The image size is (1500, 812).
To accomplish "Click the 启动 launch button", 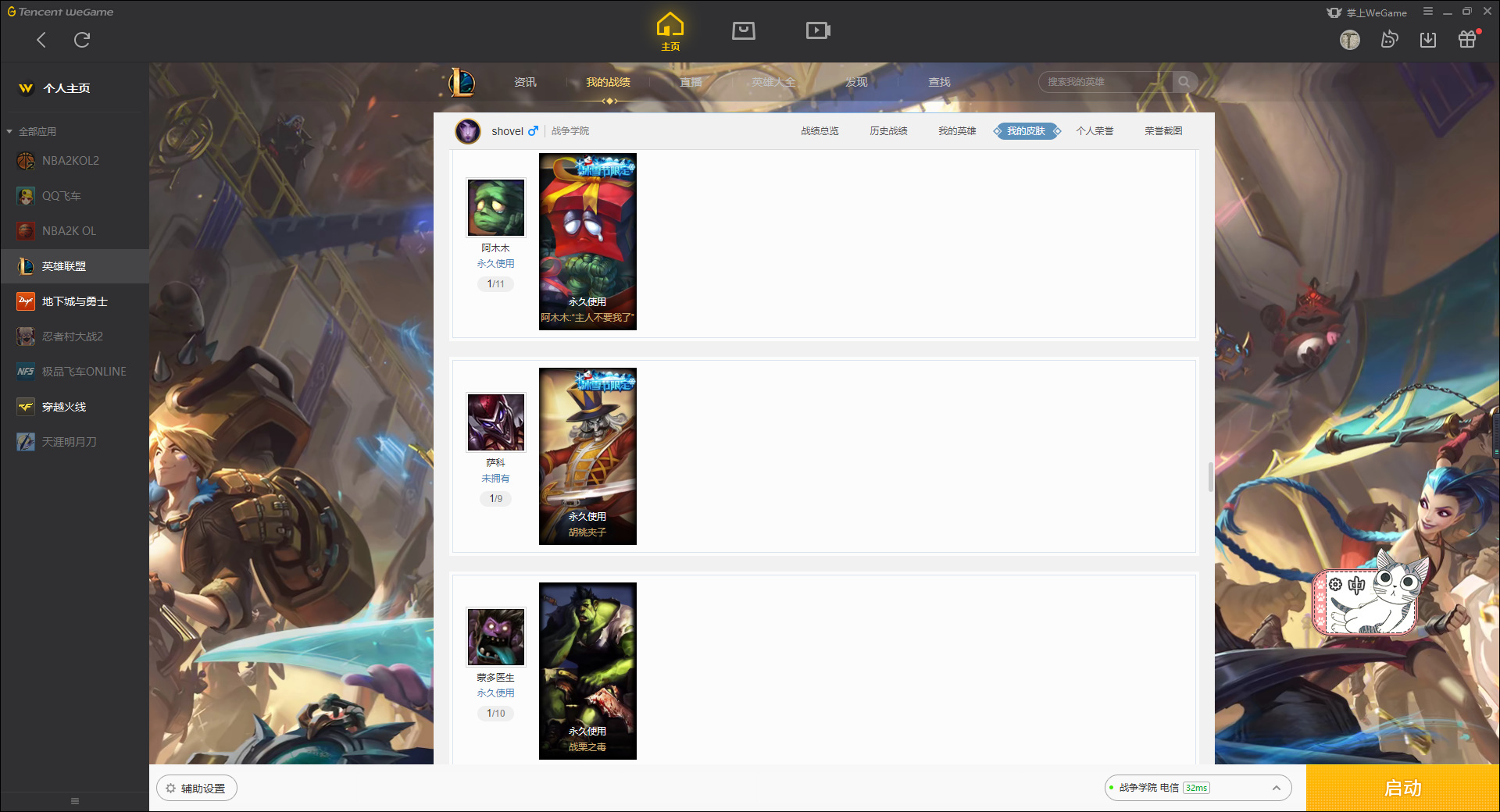I will pos(1403,789).
